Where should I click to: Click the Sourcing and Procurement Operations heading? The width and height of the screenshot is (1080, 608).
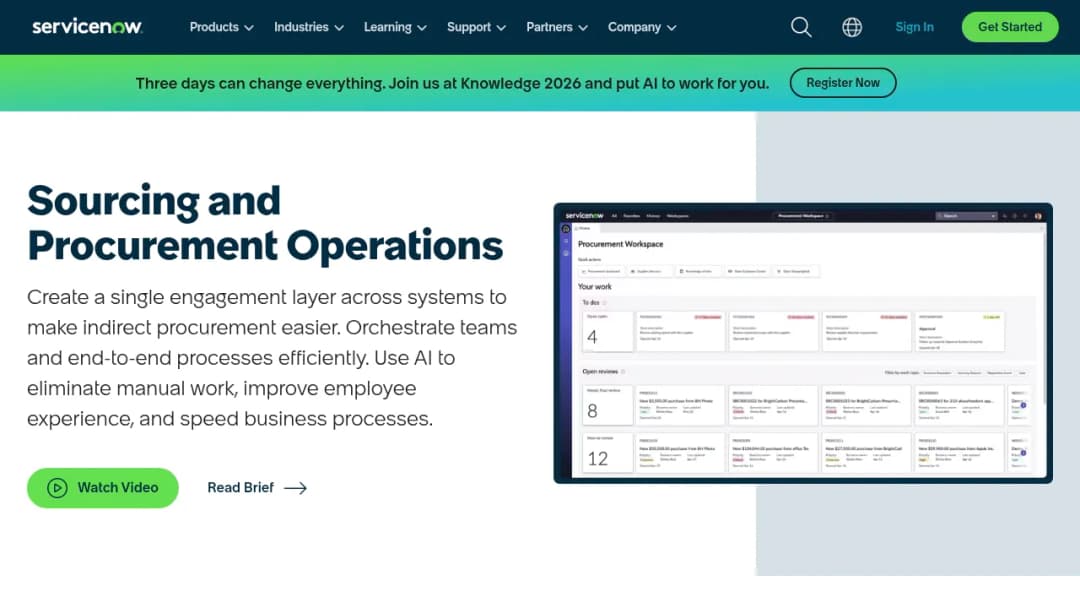(x=265, y=222)
